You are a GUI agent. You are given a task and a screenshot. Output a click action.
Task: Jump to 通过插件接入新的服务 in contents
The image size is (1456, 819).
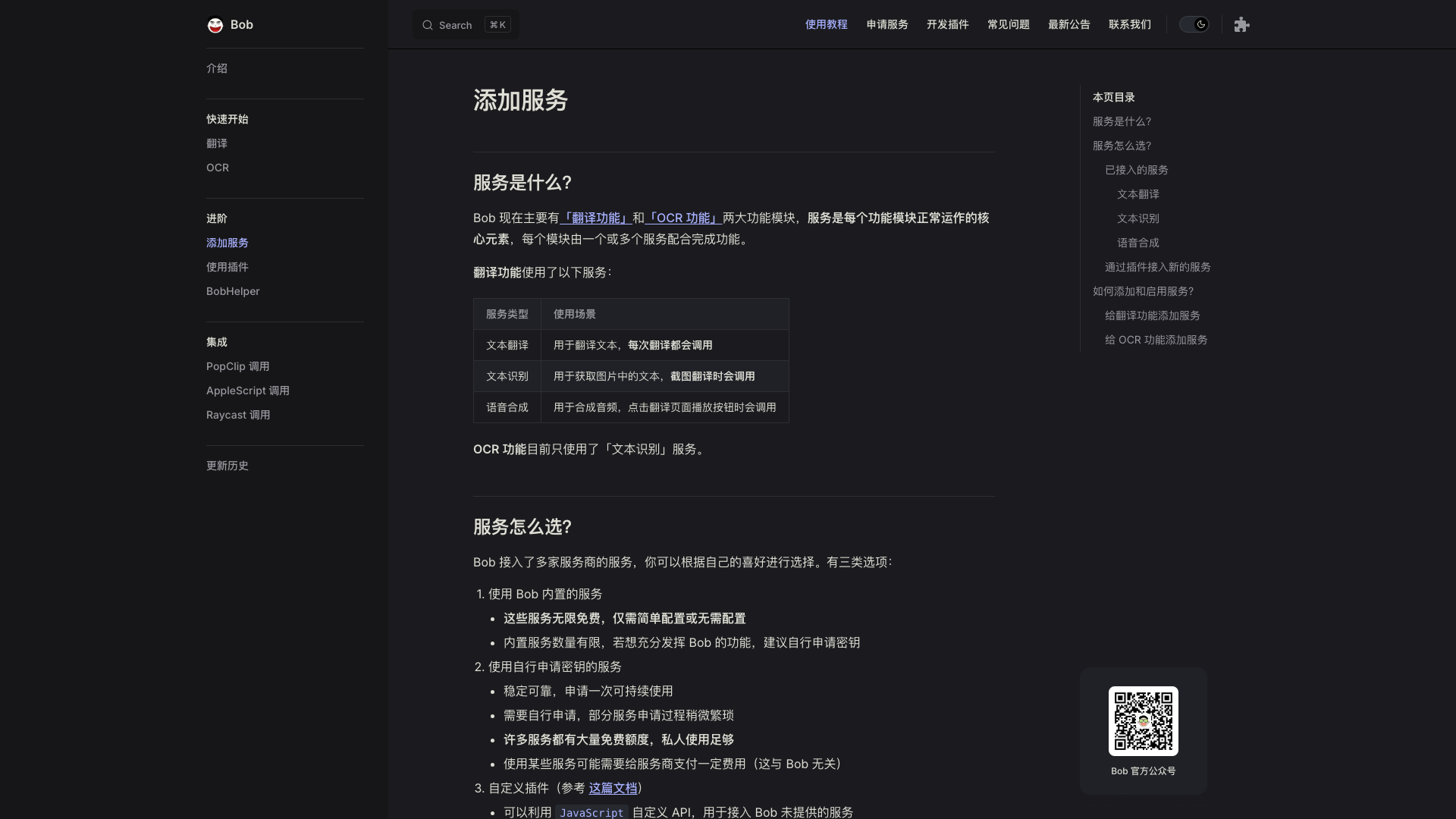(1158, 267)
